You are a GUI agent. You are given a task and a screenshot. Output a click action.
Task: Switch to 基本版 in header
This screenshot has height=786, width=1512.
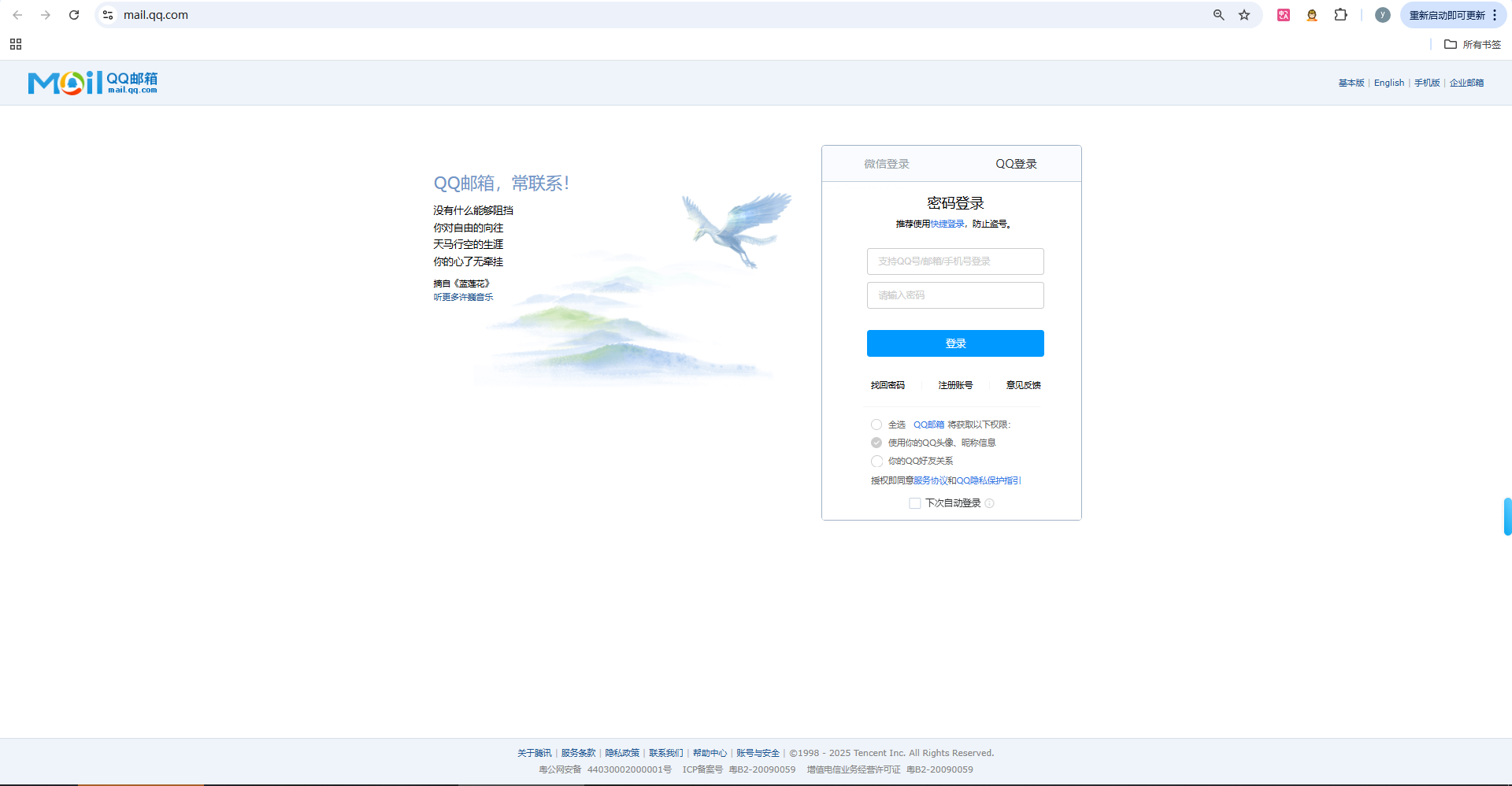click(1351, 83)
